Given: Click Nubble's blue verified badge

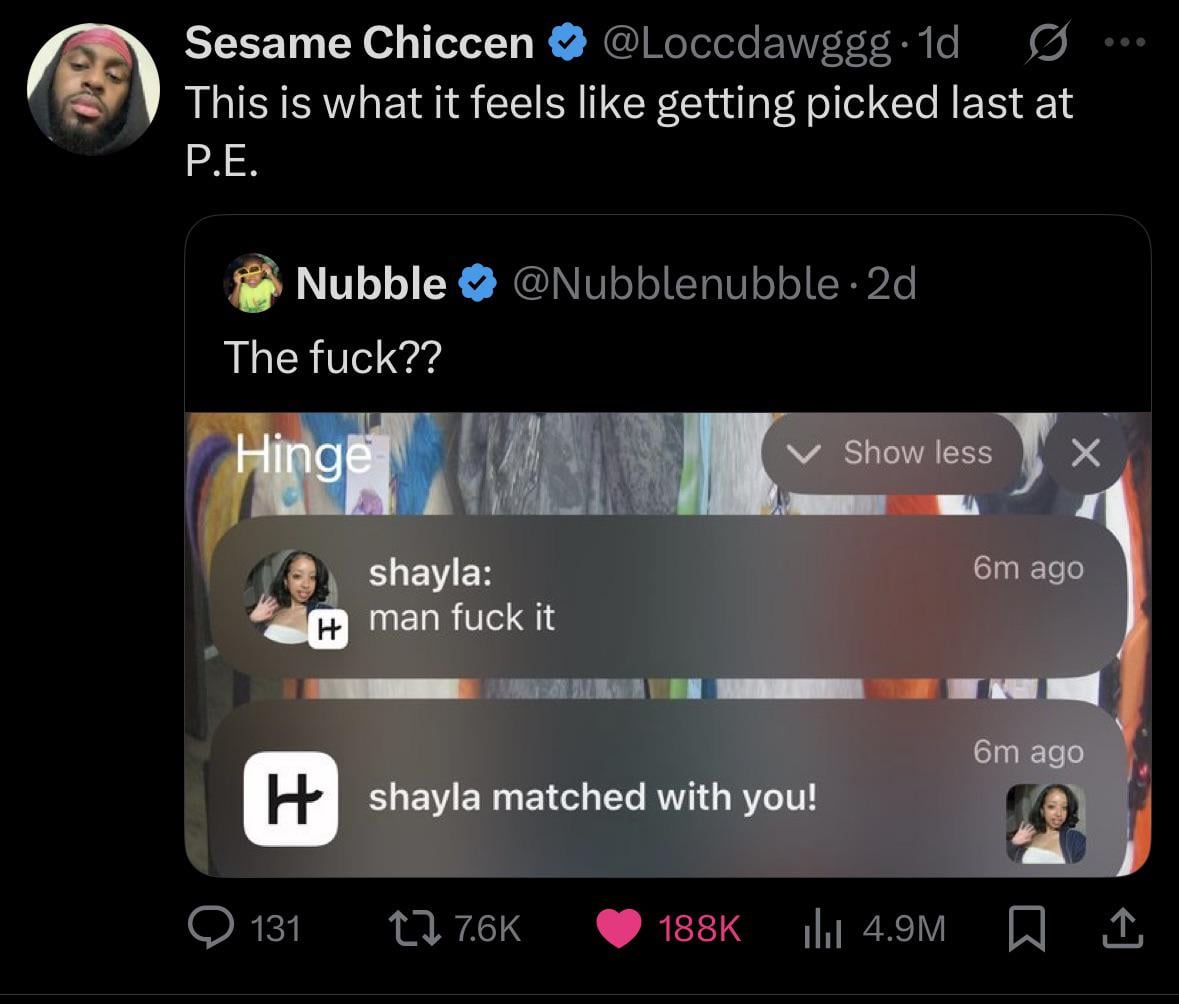Looking at the screenshot, I should (478, 285).
